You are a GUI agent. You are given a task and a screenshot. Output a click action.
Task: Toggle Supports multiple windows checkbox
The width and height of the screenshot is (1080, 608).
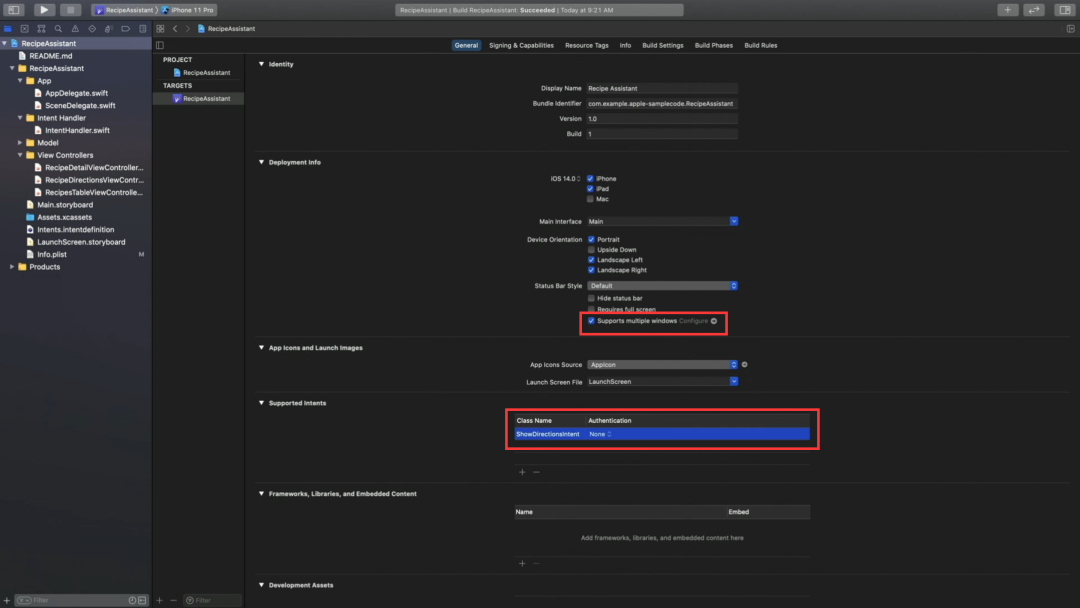[x=591, y=321]
